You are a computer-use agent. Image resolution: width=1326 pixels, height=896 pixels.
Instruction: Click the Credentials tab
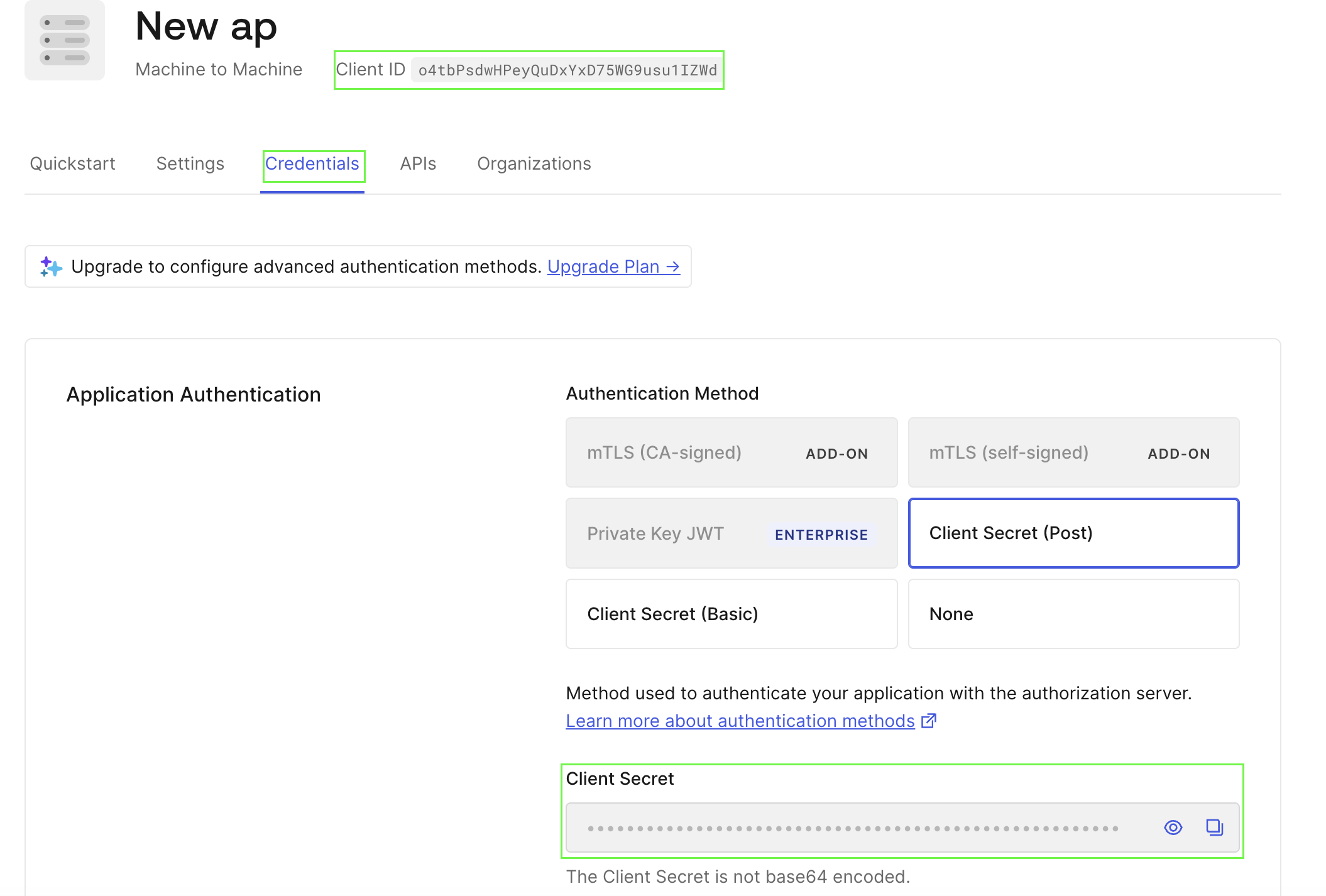coord(312,164)
